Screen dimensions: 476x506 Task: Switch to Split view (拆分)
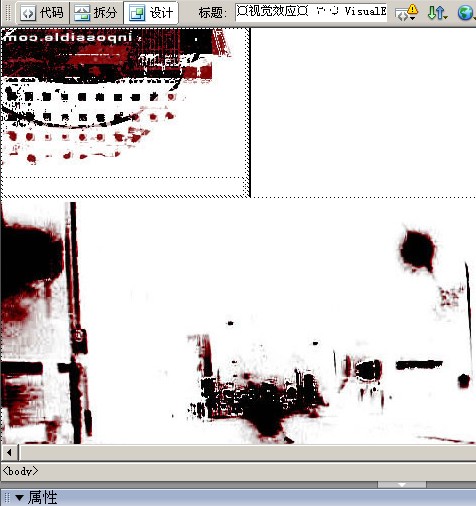[96, 13]
